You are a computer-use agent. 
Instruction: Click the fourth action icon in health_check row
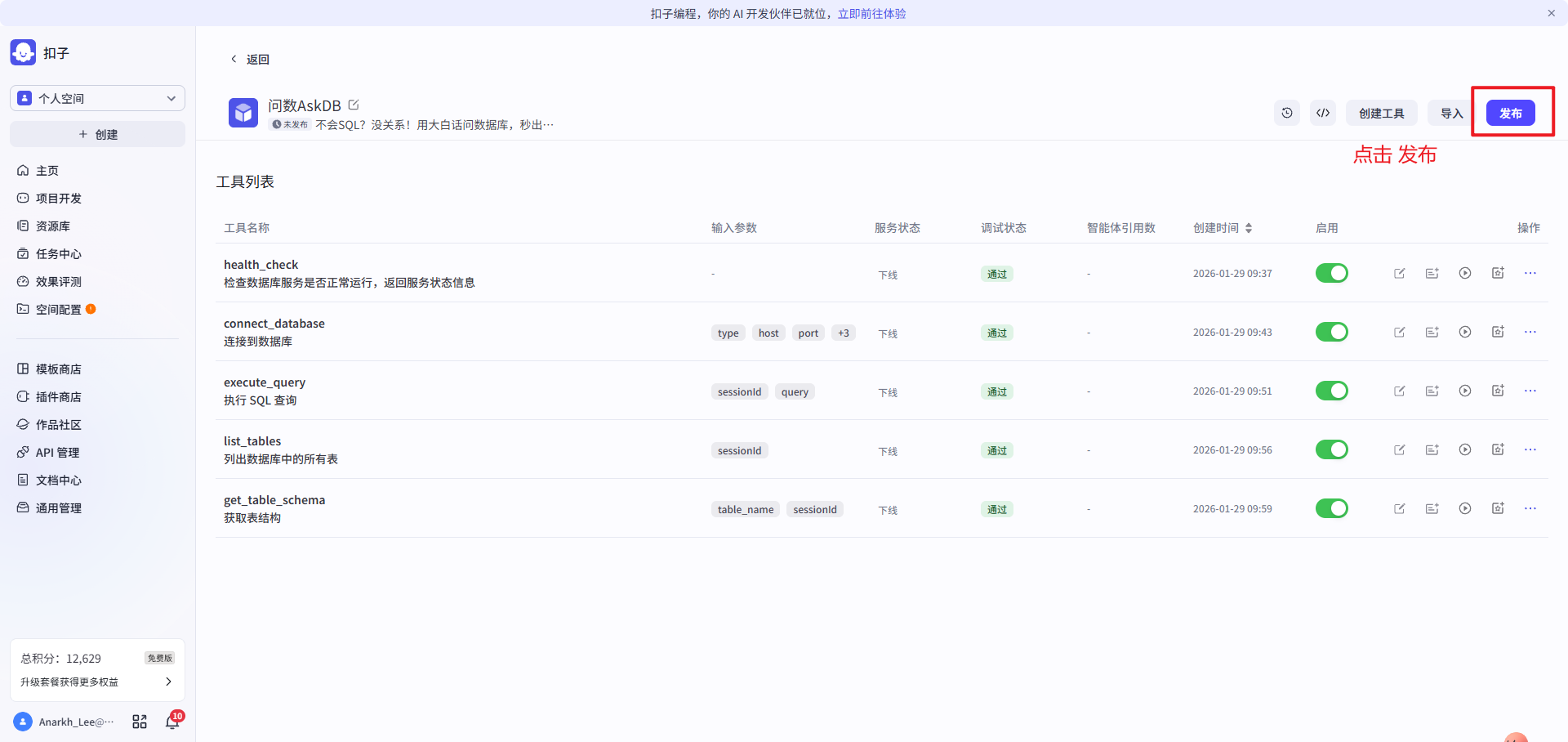[x=1498, y=273]
